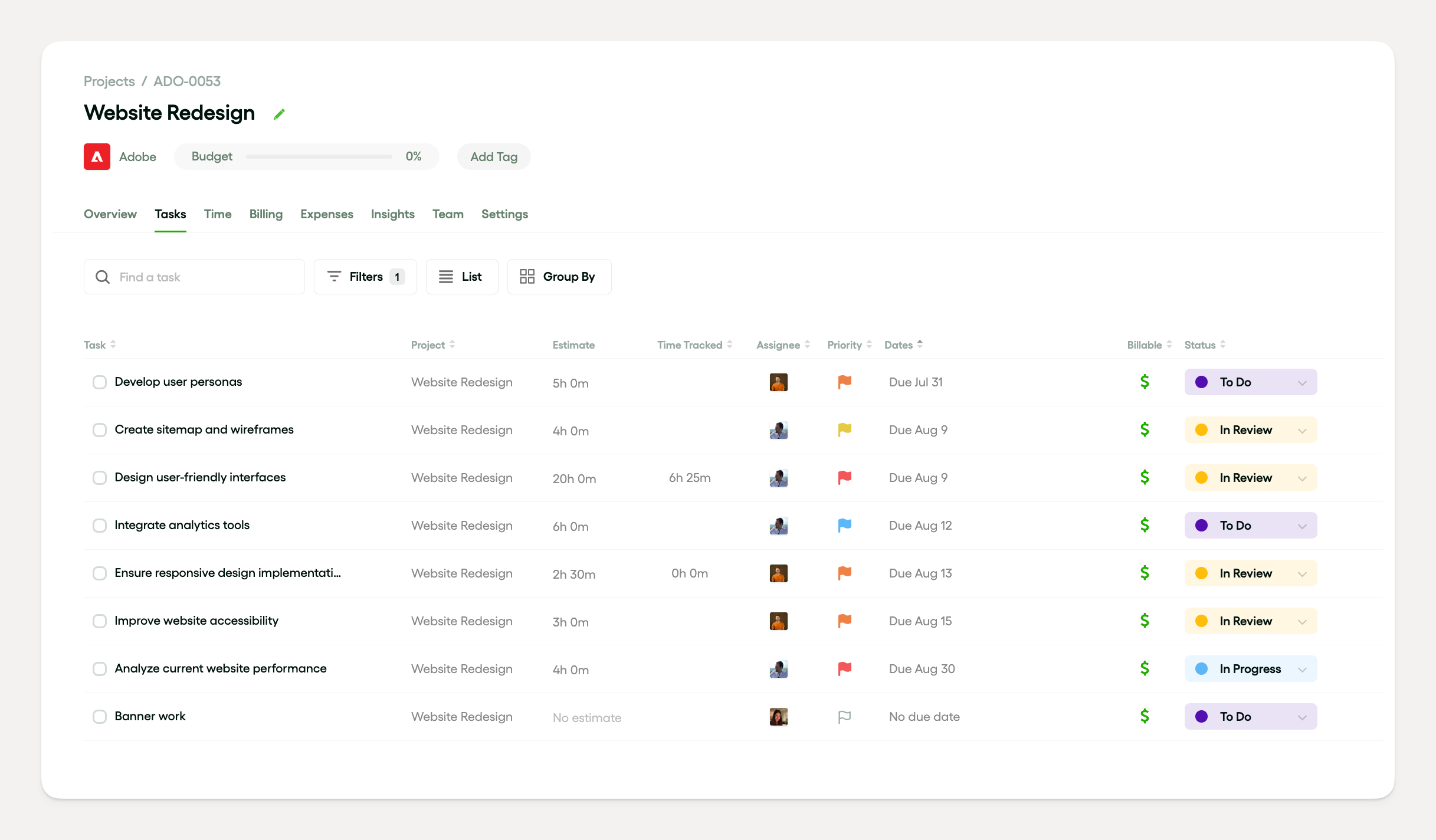
Task: Click the empty priority flag on Banner work
Action: pos(844,716)
